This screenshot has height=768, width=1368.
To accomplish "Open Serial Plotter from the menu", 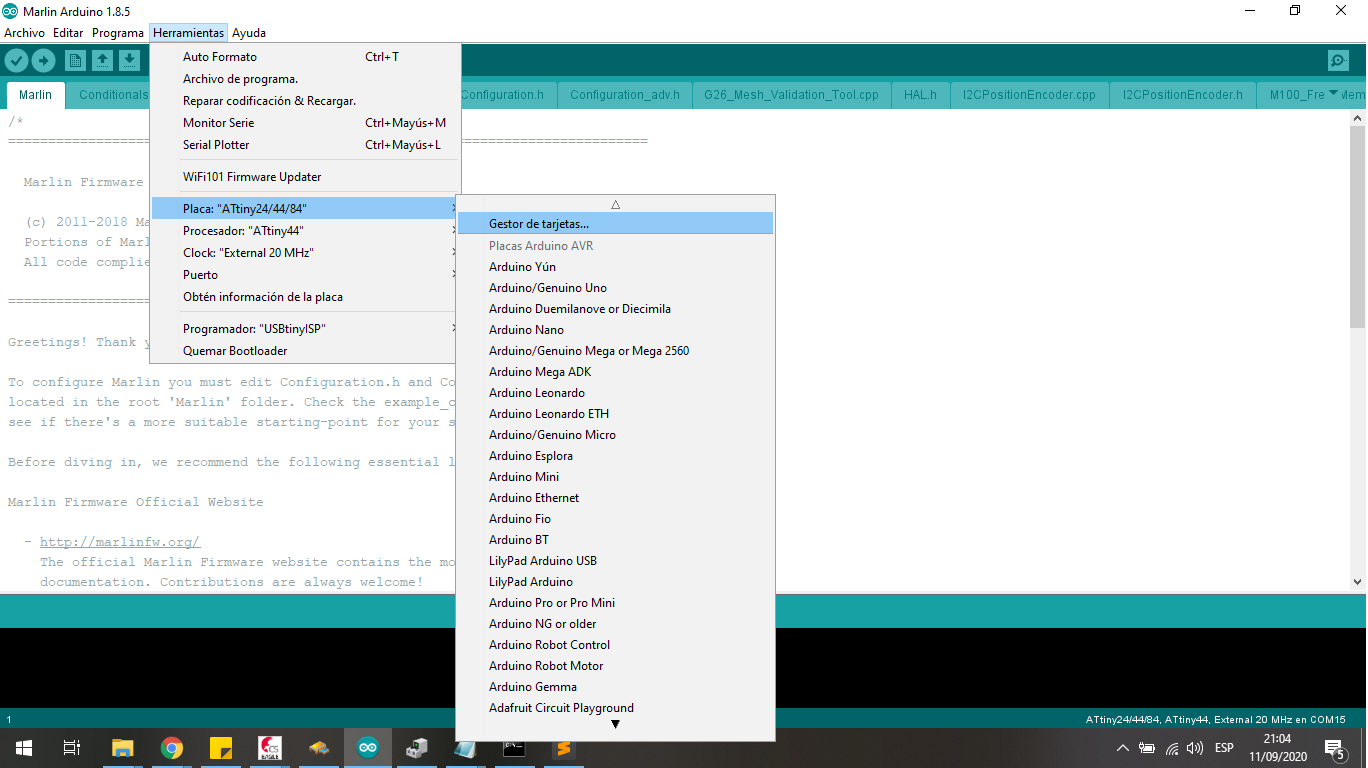I will click(305, 145).
